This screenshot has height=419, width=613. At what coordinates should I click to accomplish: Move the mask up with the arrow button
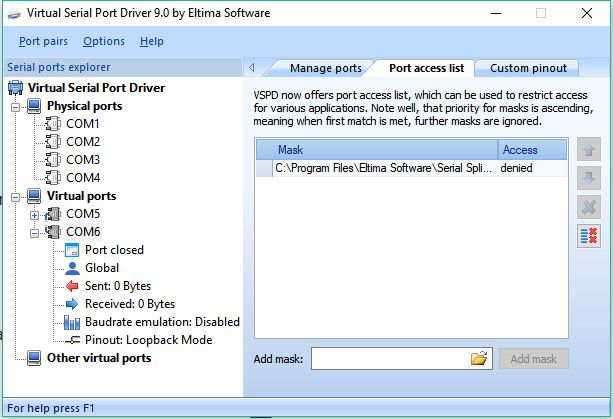589,150
